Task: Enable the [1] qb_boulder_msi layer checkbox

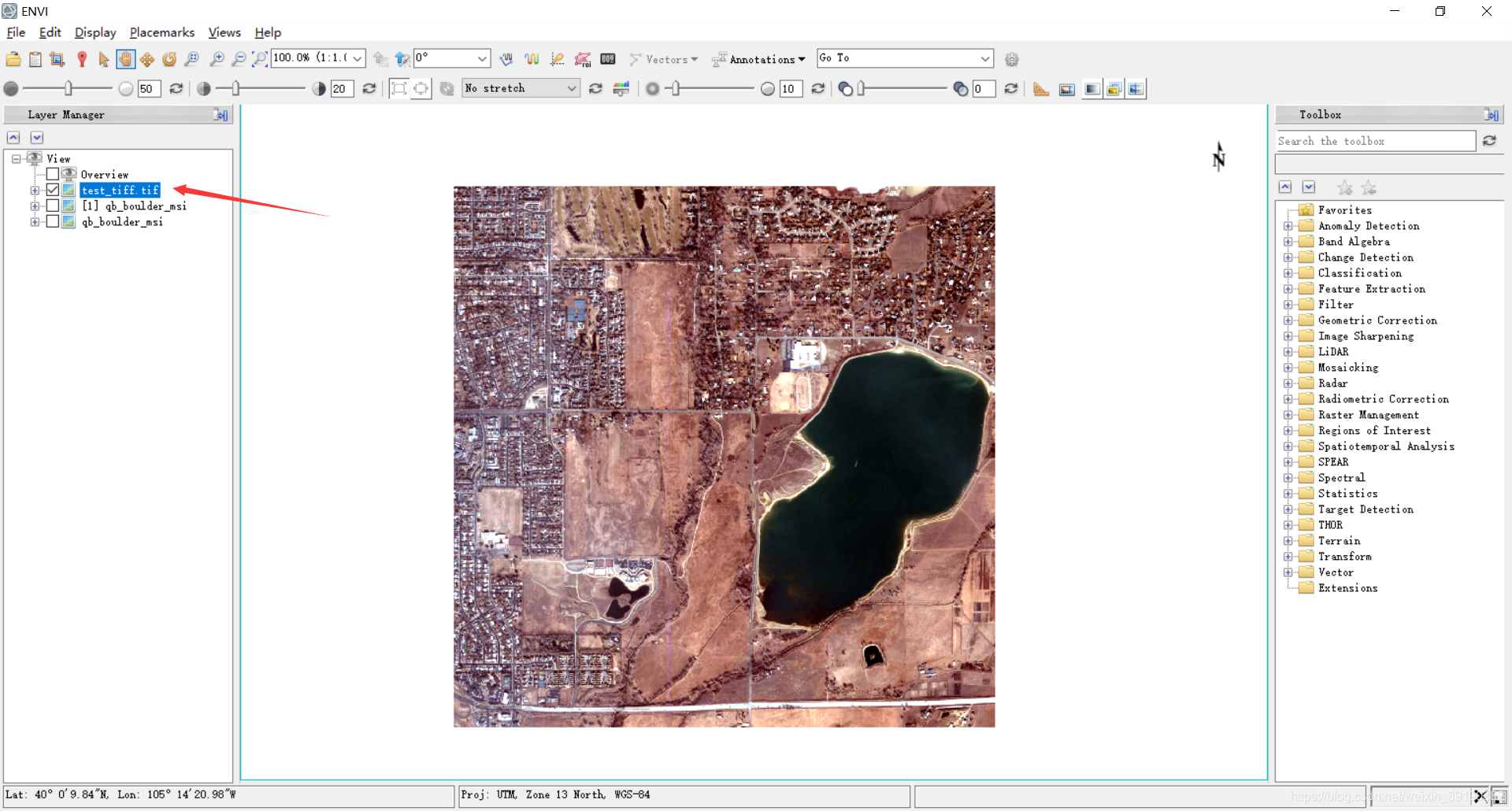Action: point(53,206)
